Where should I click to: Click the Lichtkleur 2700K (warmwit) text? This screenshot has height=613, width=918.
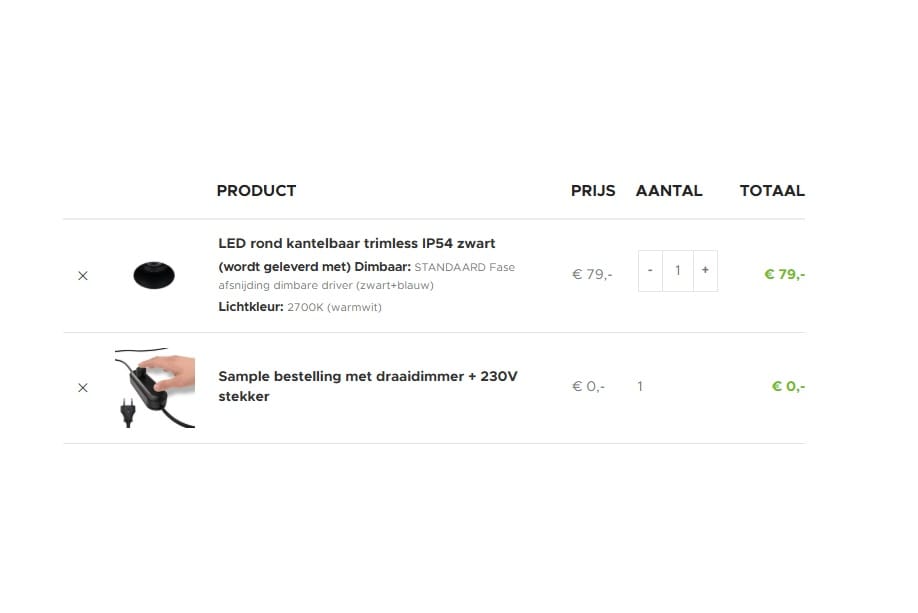(300, 307)
